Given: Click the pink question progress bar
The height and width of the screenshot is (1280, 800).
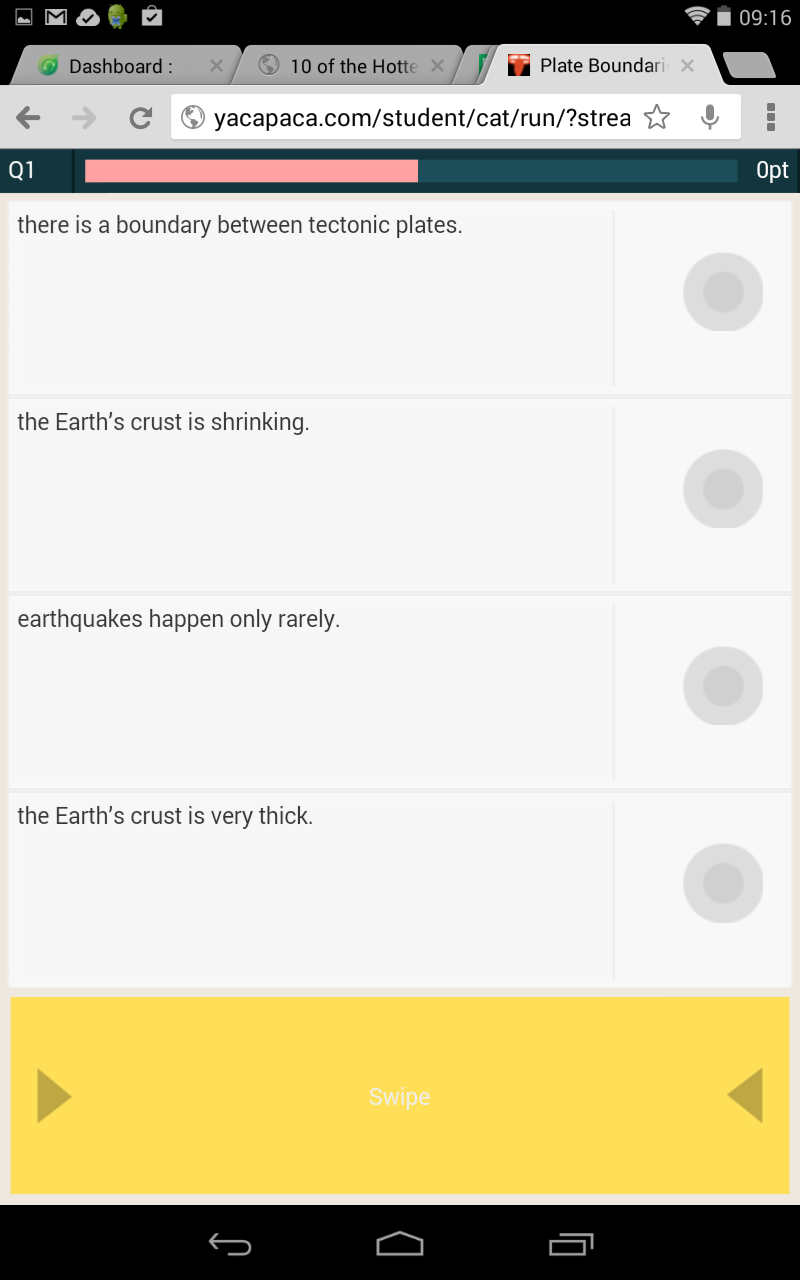Looking at the screenshot, I should 251,171.
